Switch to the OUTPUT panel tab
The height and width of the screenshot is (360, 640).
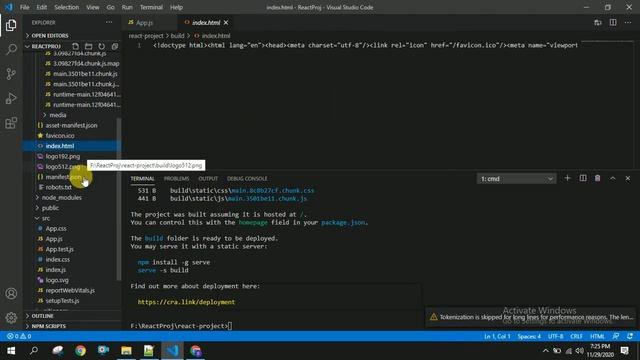click(208, 179)
